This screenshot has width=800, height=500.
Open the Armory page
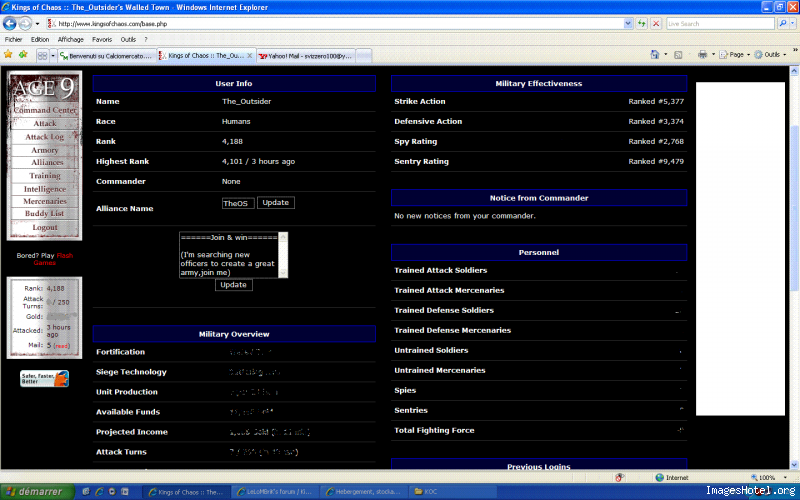pyautogui.click(x=45, y=150)
